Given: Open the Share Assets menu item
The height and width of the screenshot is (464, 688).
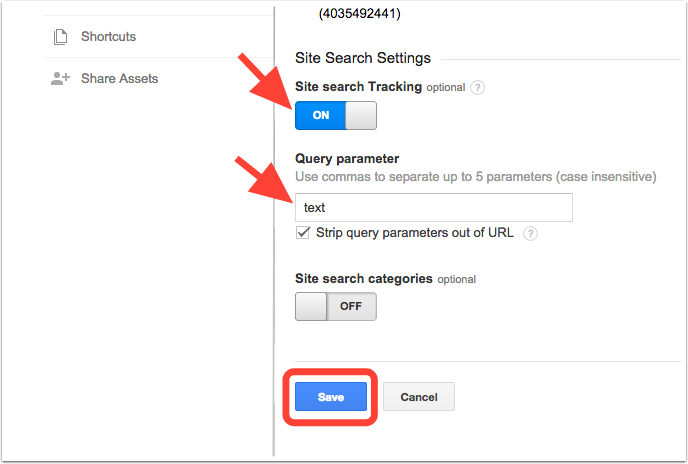Looking at the screenshot, I should point(119,79).
